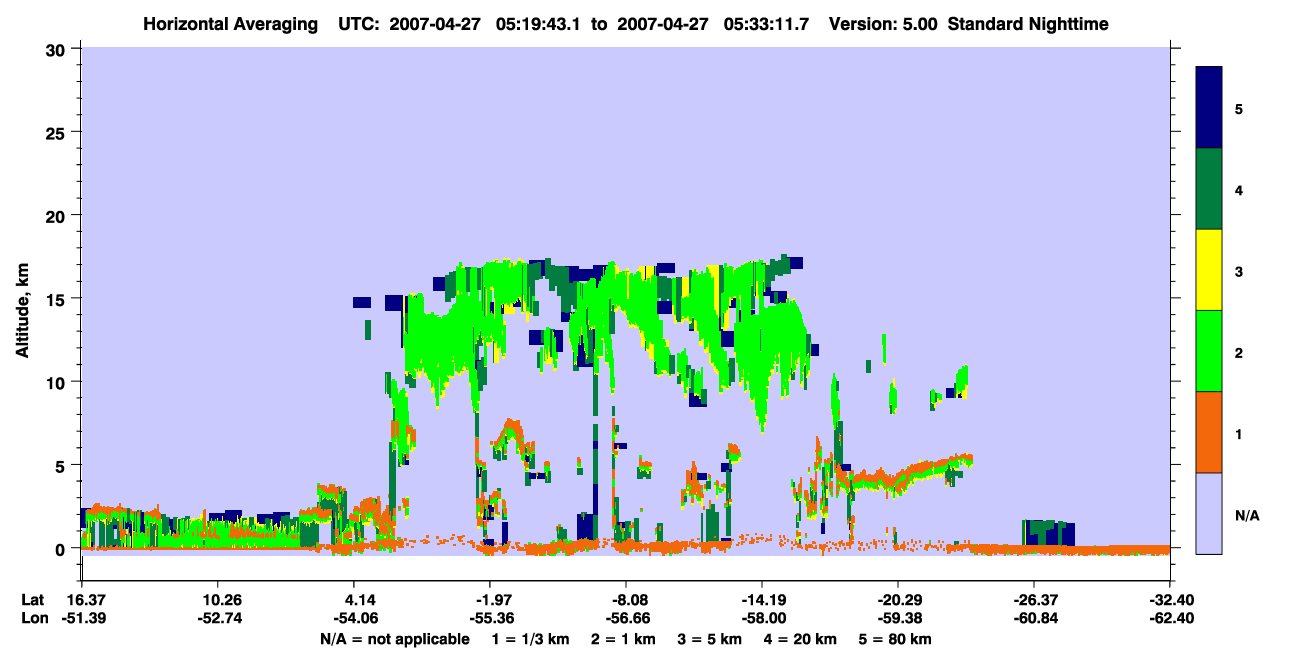Click the '3 = 5 km' legend text
This screenshot has height=667, width=1300.
click(710, 639)
